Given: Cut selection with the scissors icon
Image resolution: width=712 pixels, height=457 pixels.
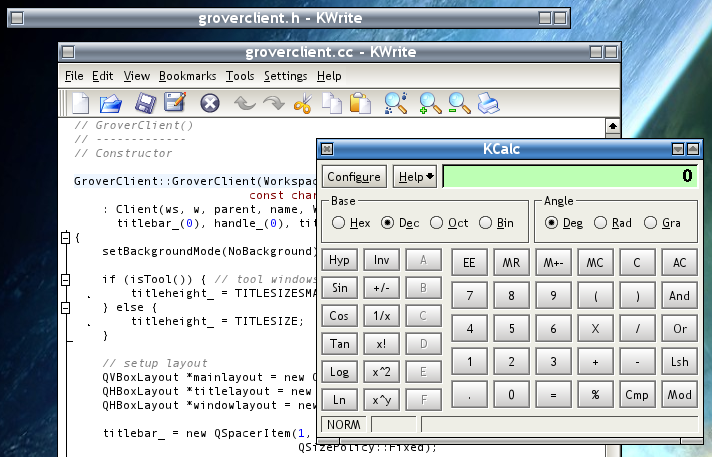Looking at the screenshot, I should coord(303,103).
